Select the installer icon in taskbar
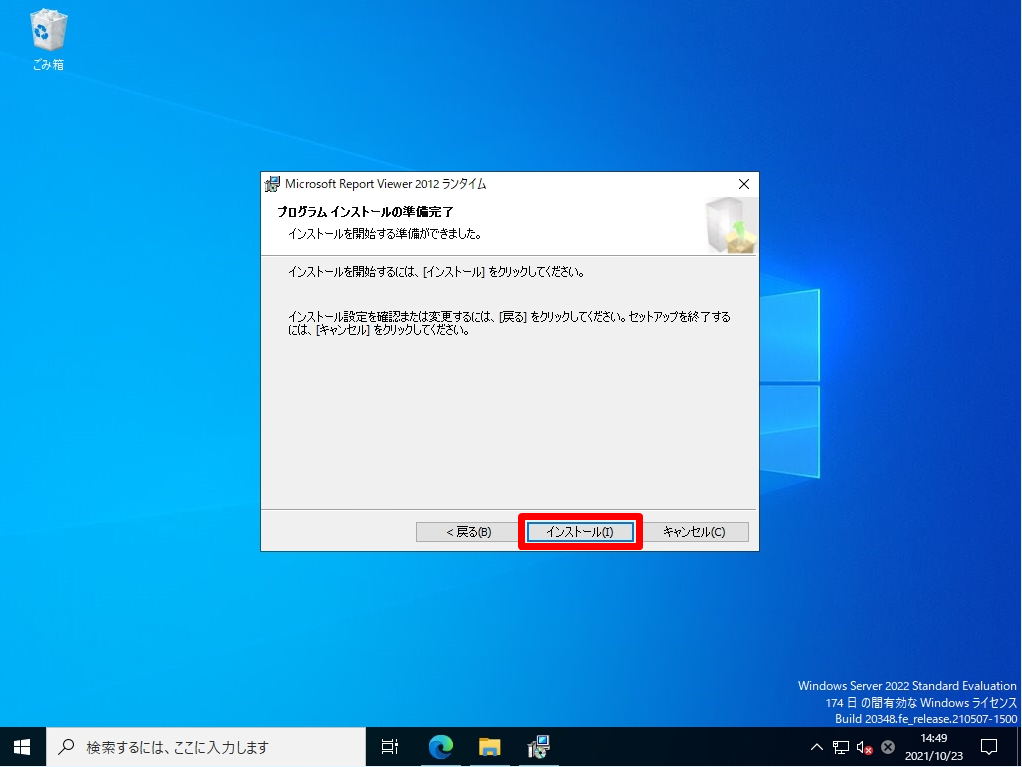Image resolution: width=1022 pixels, height=767 pixels. point(539,747)
